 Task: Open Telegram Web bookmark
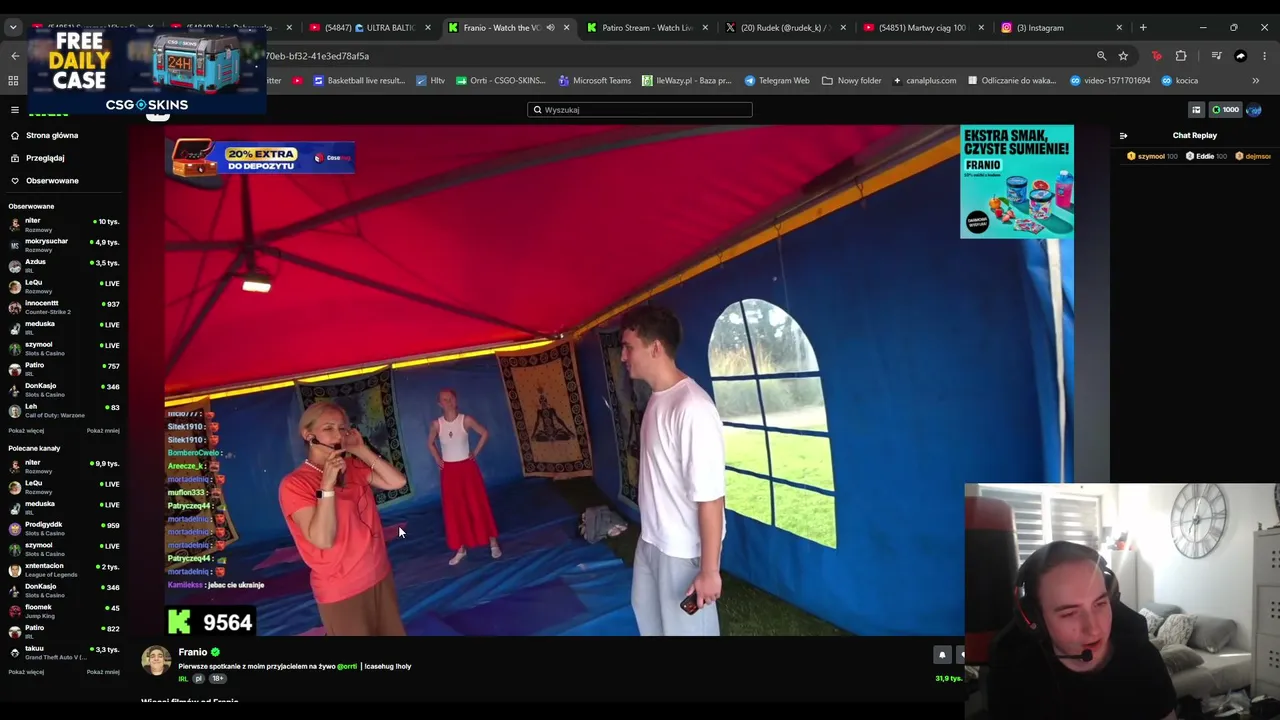[777, 81]
